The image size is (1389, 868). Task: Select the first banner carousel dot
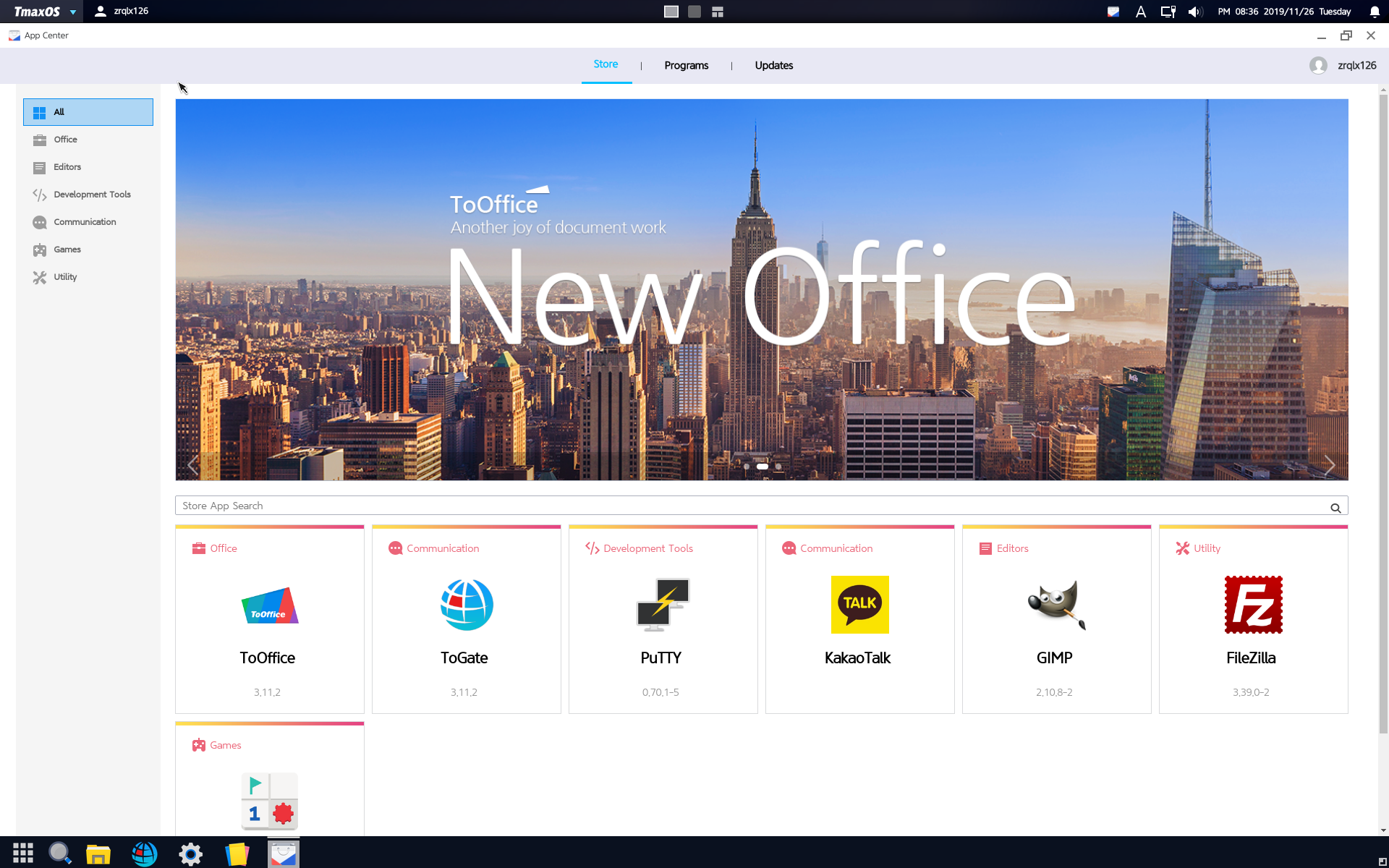click(x=747, y=467)
